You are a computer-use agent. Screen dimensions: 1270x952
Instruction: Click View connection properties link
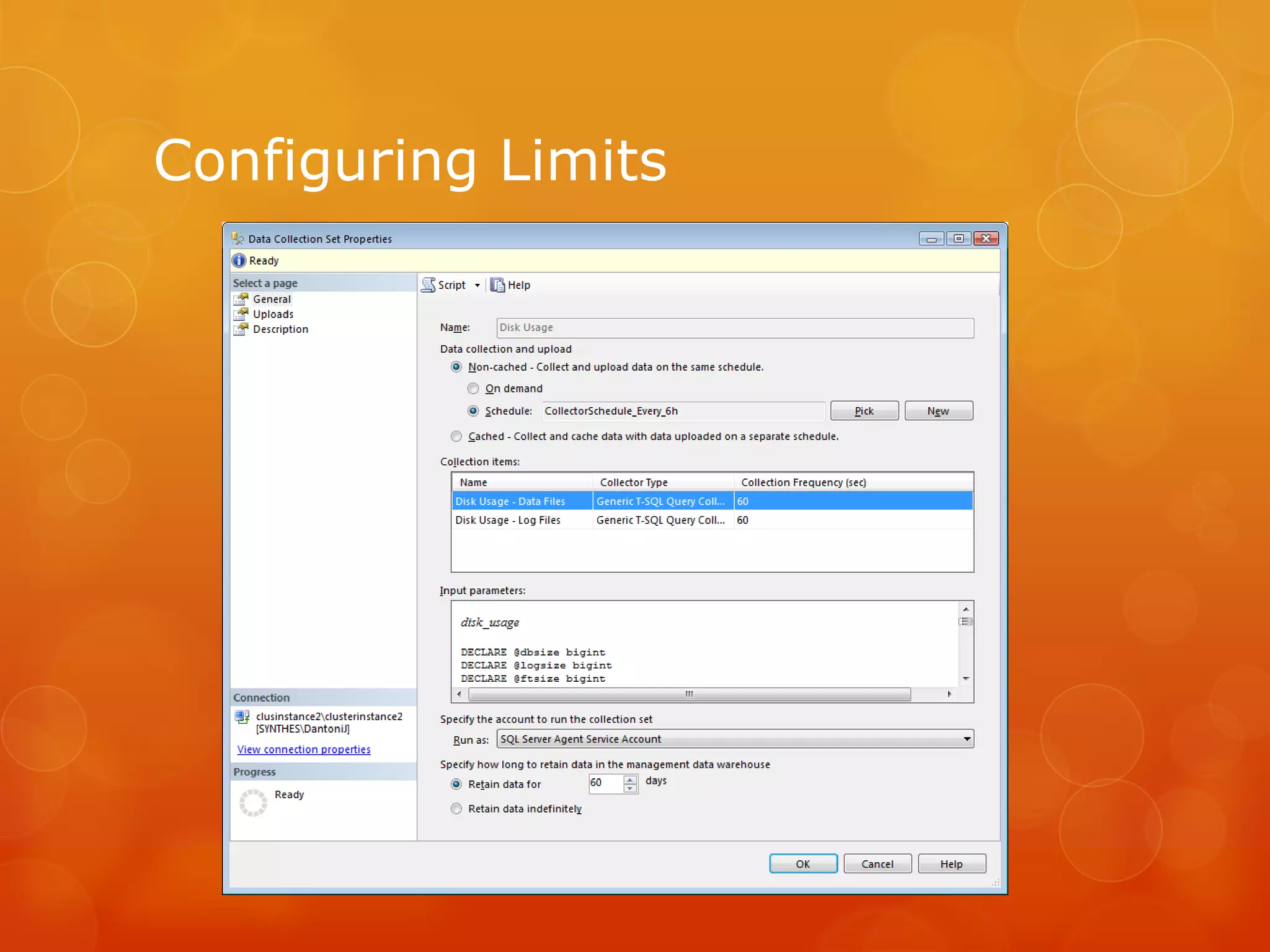[x=304, y=749]
